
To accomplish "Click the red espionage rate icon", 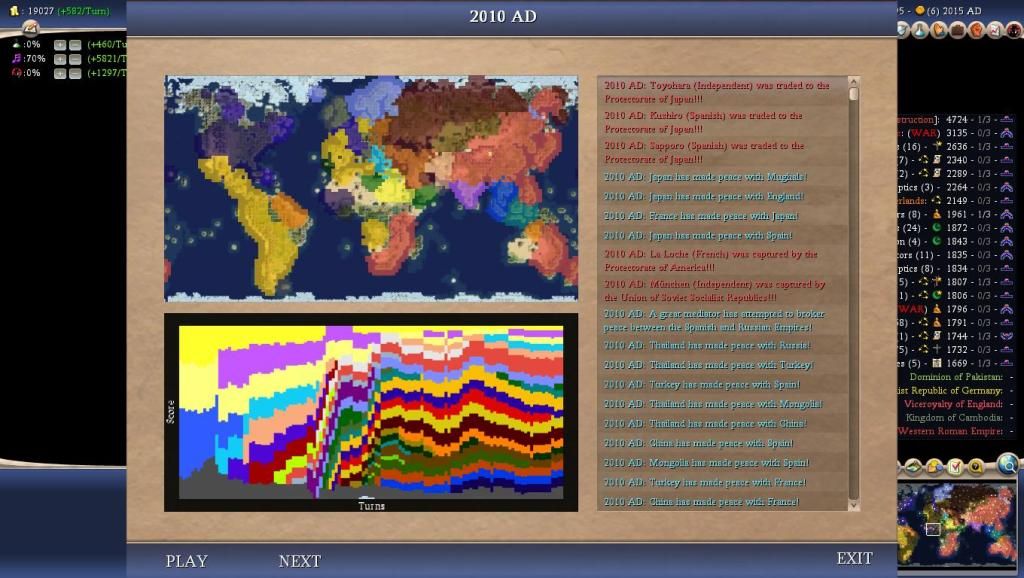I will pos(16,72).
